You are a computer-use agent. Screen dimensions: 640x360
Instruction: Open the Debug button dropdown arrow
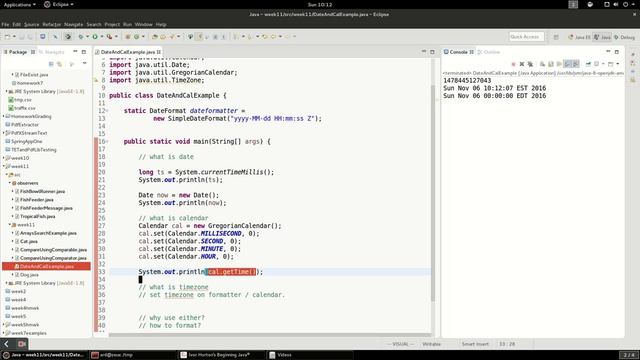[x=87, y=37]
